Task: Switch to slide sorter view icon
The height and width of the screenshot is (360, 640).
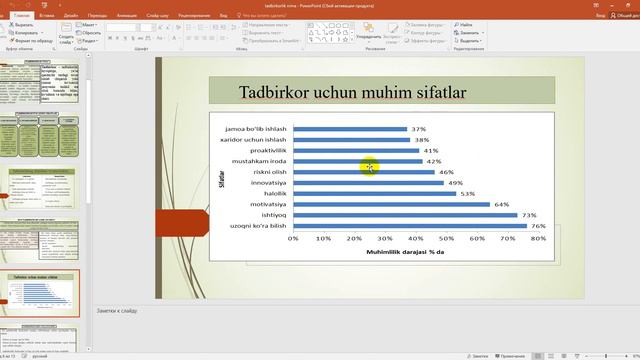Action: click(x=551, y=356)
